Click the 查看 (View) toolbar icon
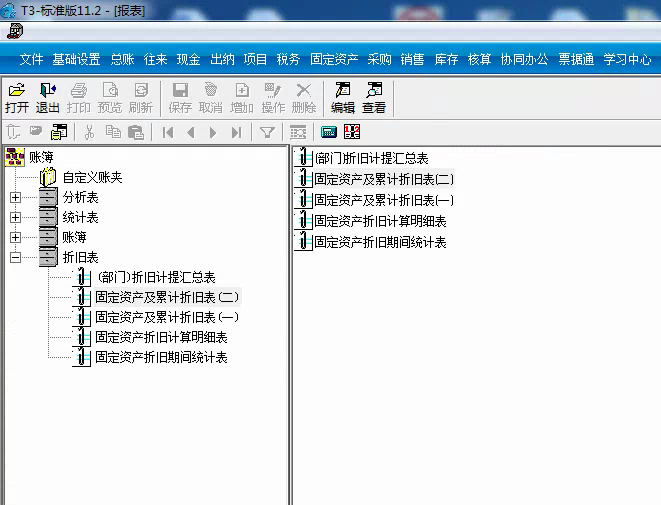661x505 pixels. (x=374, y=98)
